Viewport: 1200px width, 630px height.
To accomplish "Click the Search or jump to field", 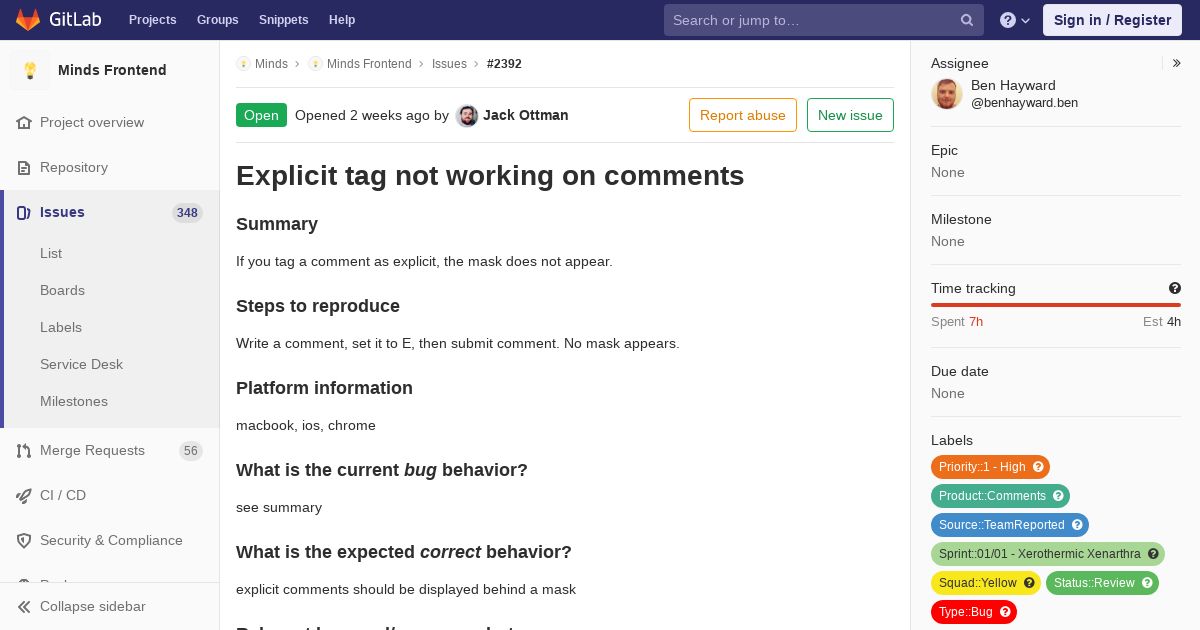I will 824,20.
